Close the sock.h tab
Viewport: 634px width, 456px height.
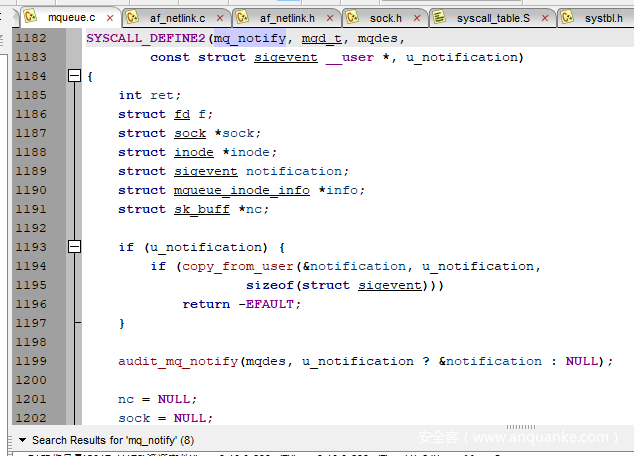point(415,18)
